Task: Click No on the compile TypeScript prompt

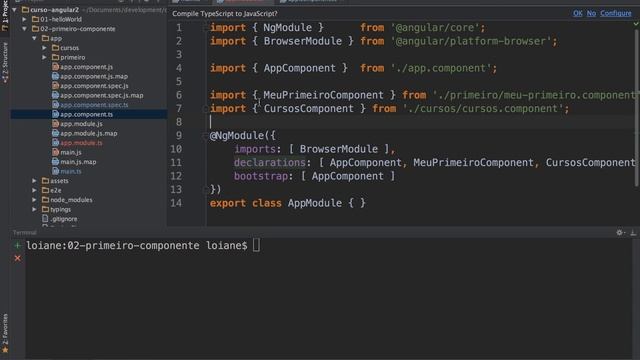Action: (x=591, y=13)
